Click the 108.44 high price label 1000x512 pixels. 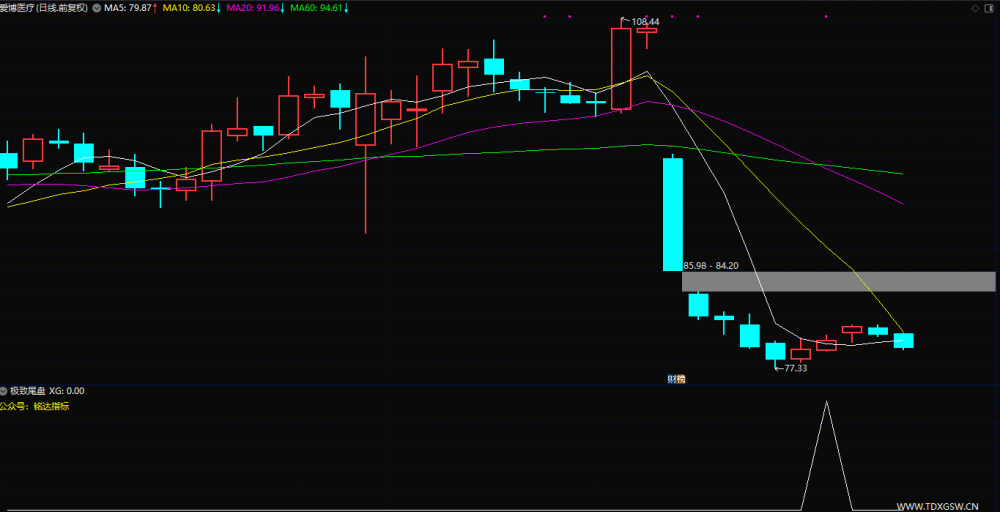645,22
